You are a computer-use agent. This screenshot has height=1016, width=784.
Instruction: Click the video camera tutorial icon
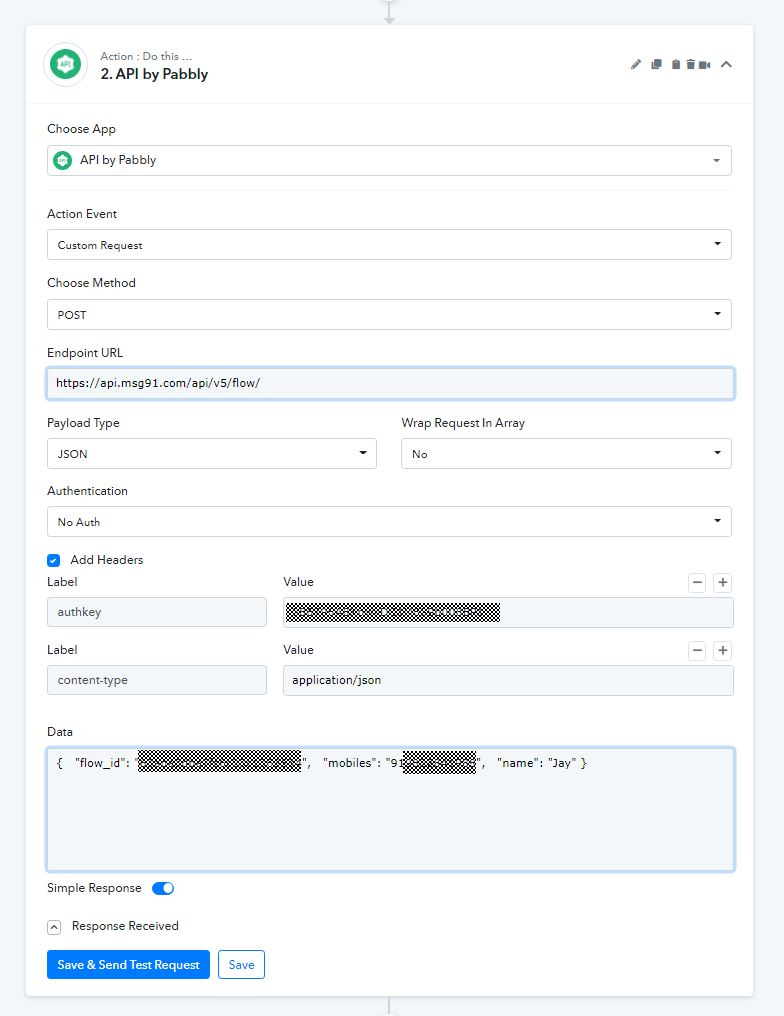coord(704,65)
